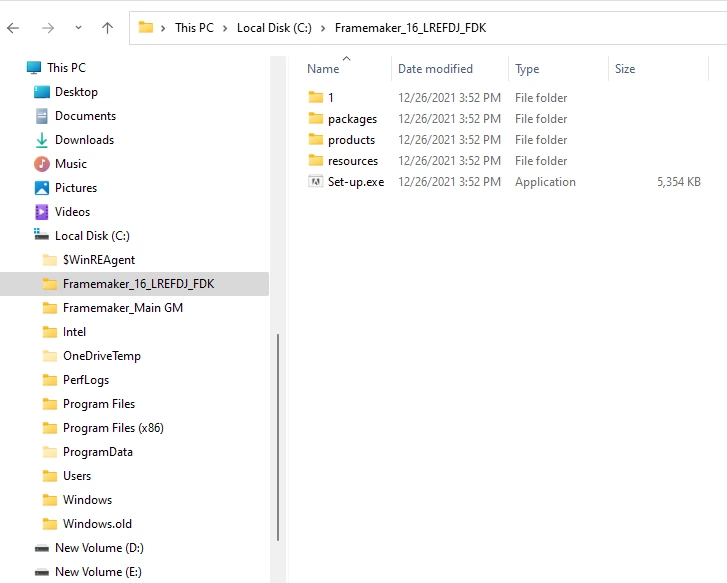The image size is (727, 583).
Task: Sort by the Size column header
Action: 625,69
